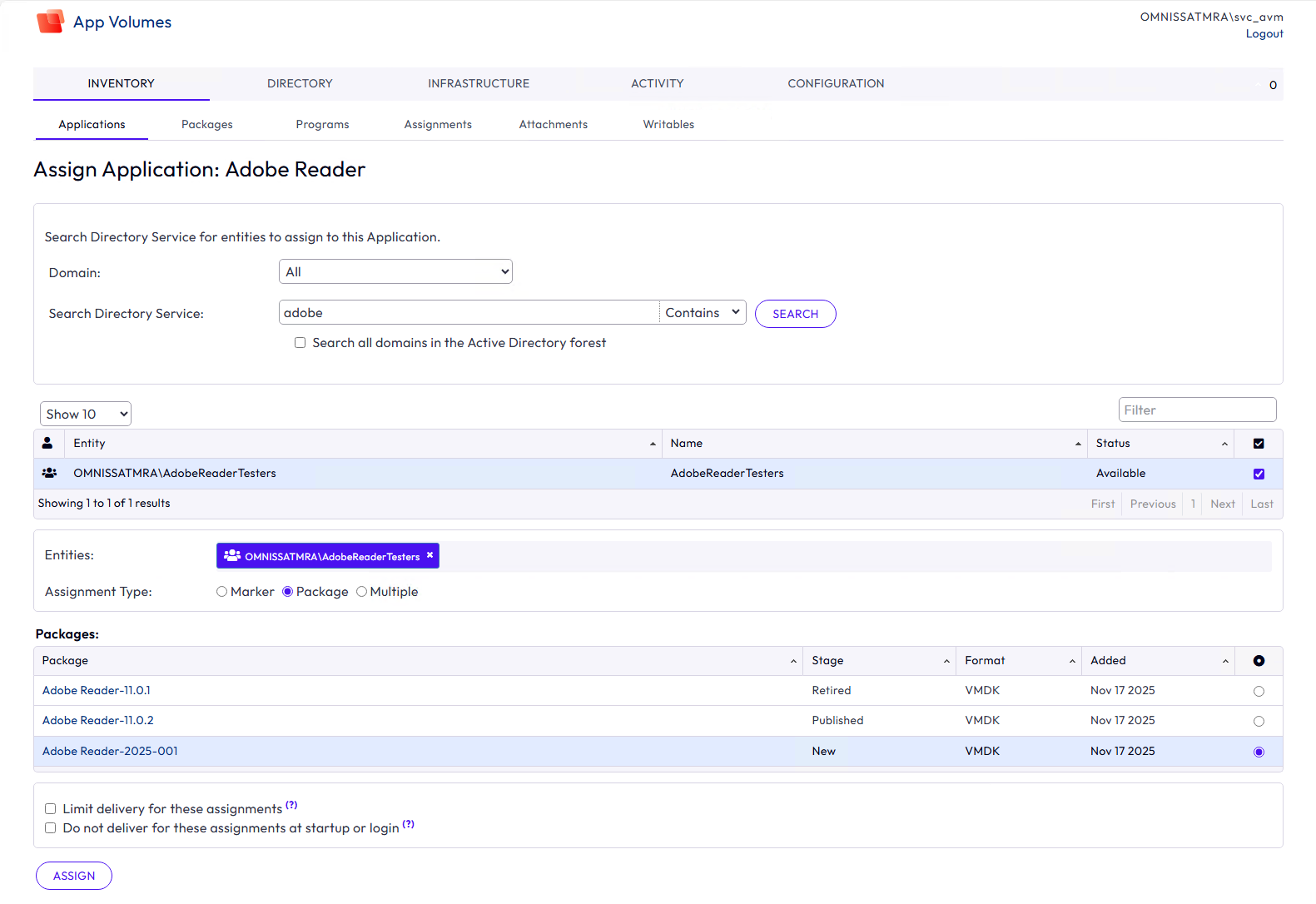Remove AdobeReaderTesters entity tag with x icon
Image resolution: width=1316 pixels, height=904 pixels.
tap(430, 555)
